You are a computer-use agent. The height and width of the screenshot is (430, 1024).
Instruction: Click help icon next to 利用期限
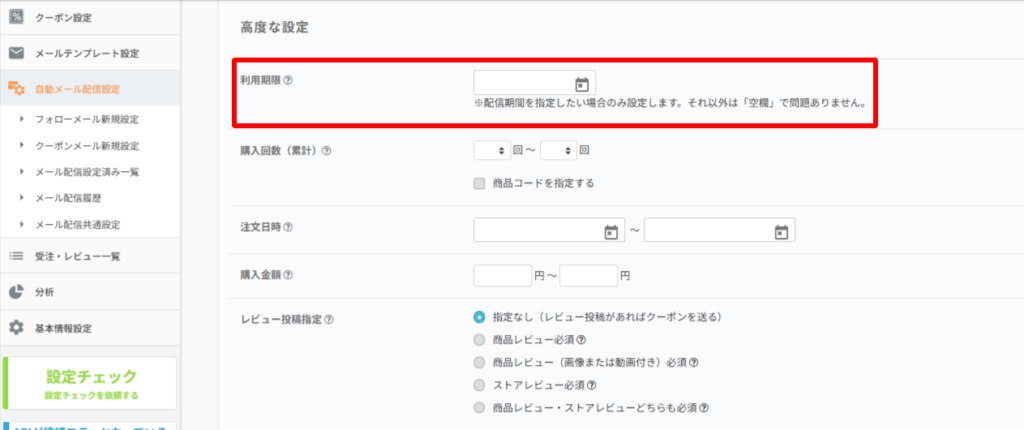[289, 80]
